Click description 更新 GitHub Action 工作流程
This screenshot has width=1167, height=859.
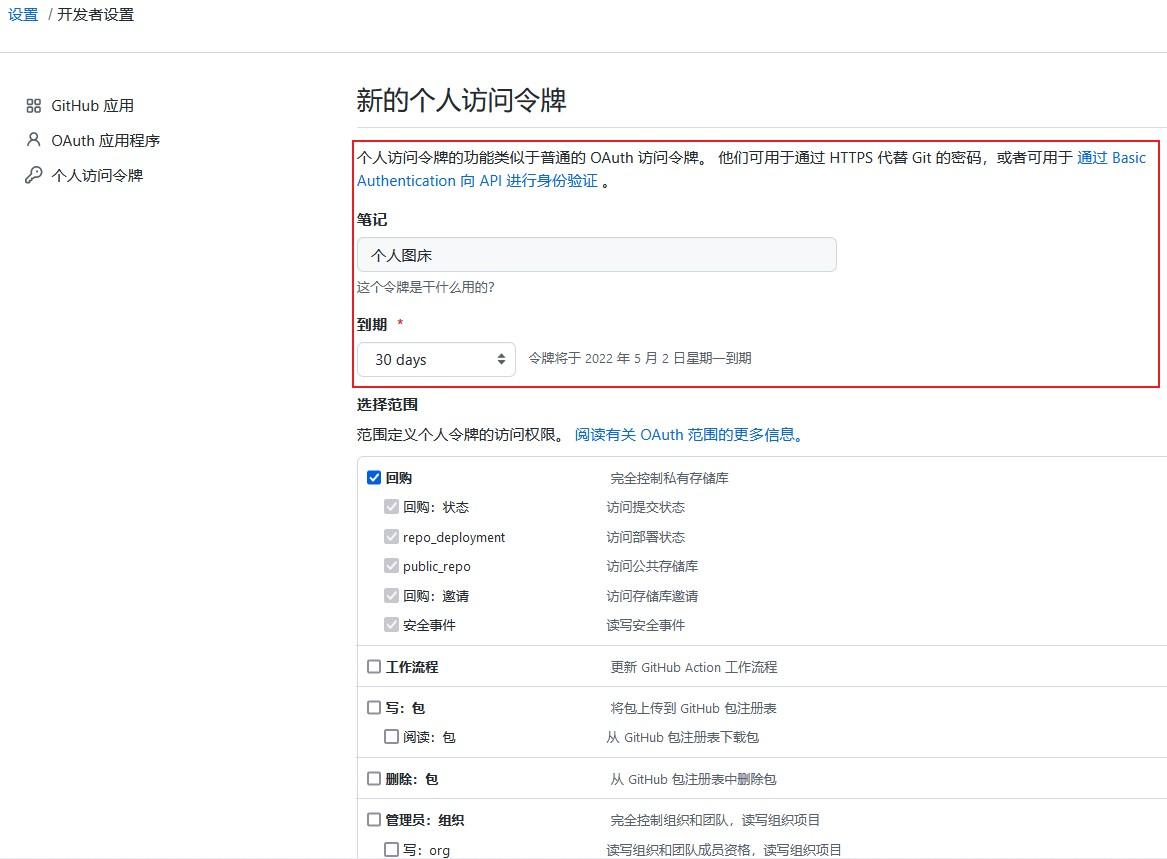click(x=694, y=667)
